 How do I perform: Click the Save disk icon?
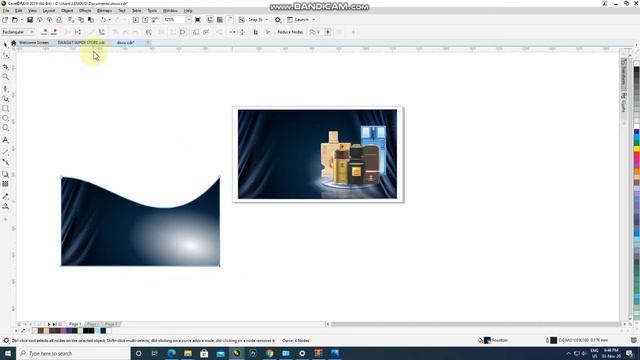tap(30, 20)
